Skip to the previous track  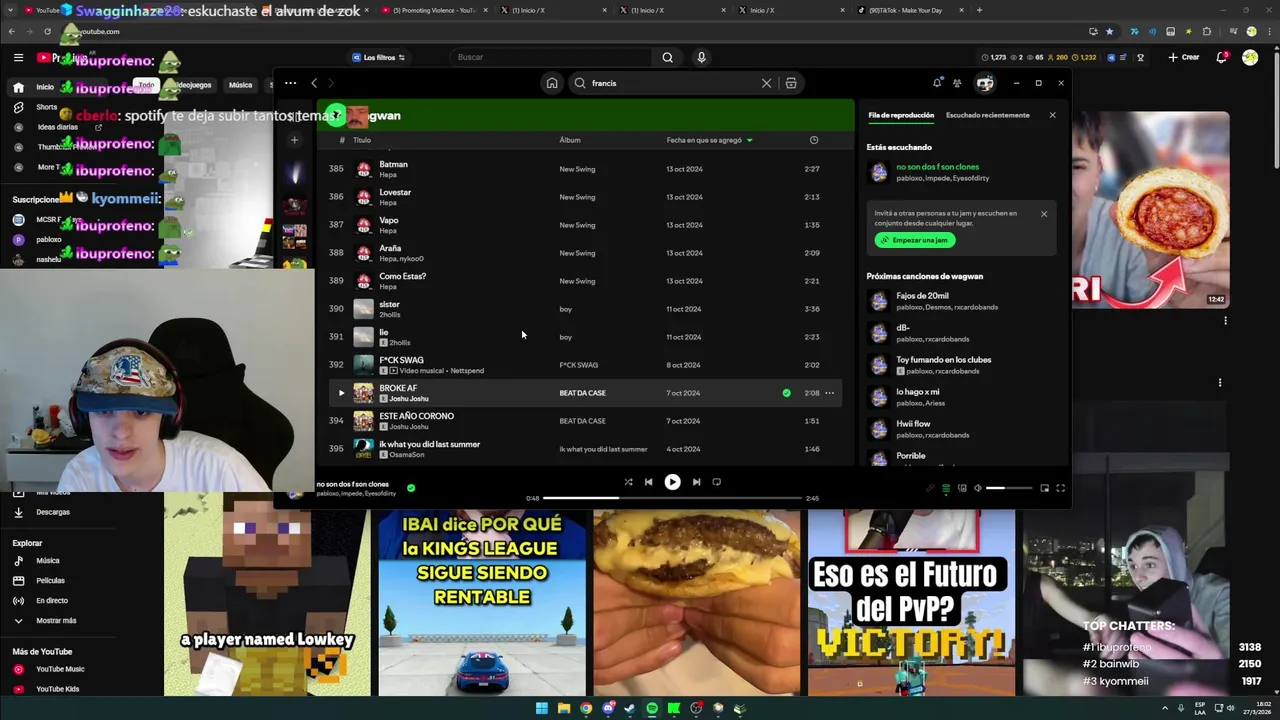coord(648,482)
